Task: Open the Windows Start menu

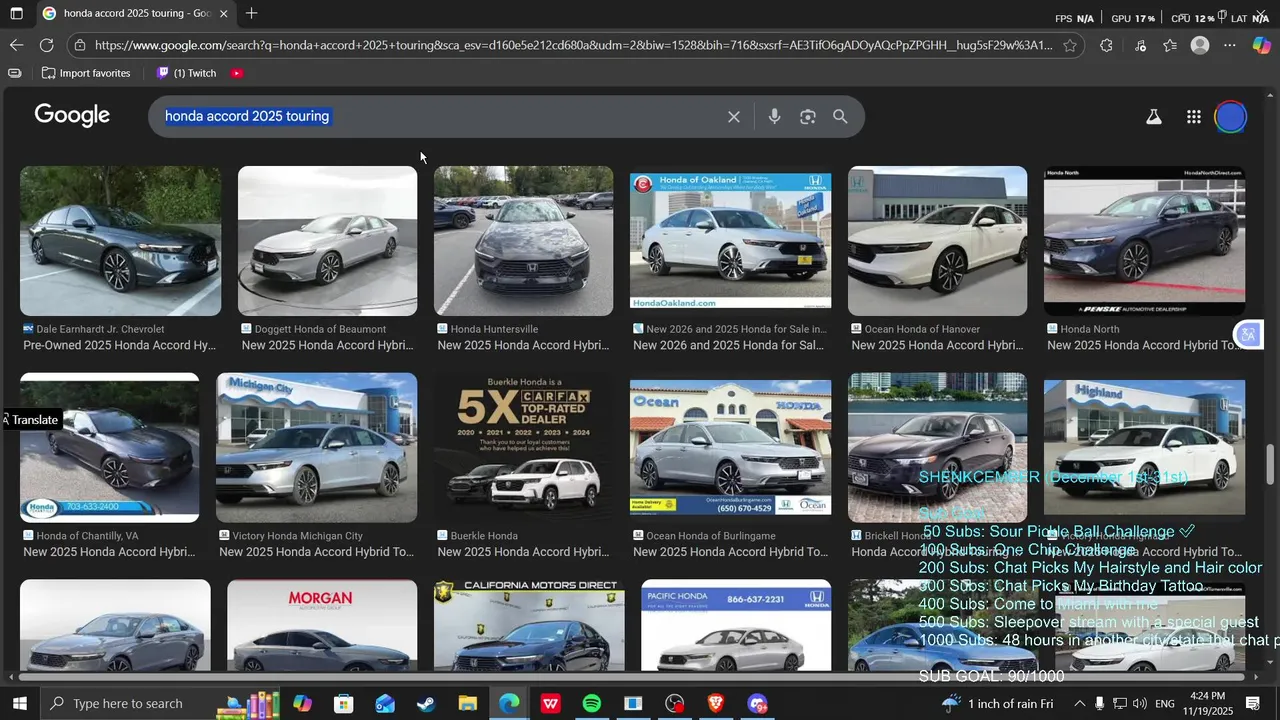Action: [18, 703]
